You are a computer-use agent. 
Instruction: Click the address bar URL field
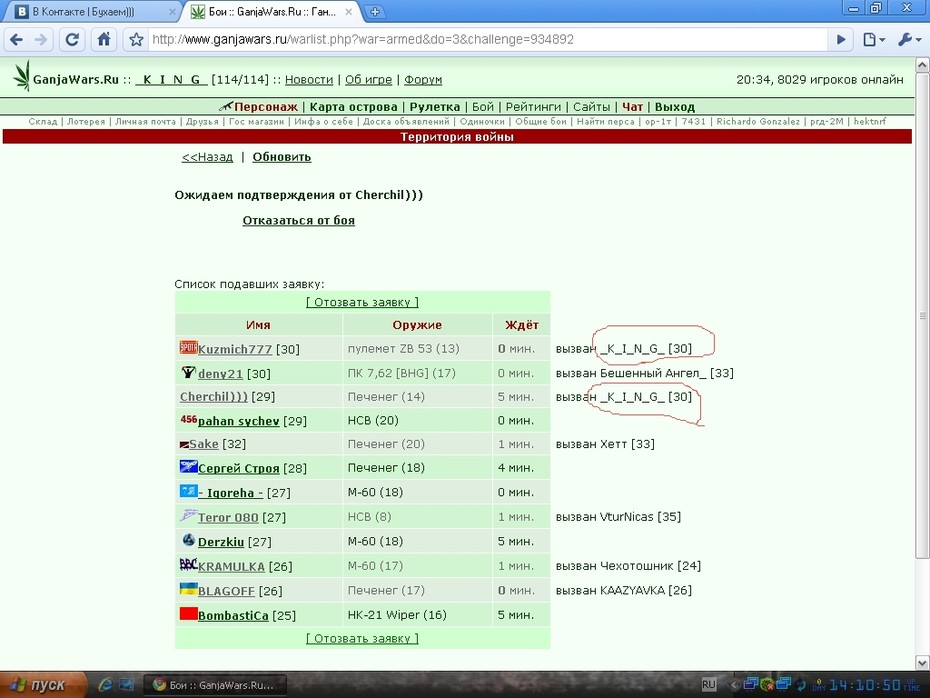pyautogui.click(x=486, y=40)
